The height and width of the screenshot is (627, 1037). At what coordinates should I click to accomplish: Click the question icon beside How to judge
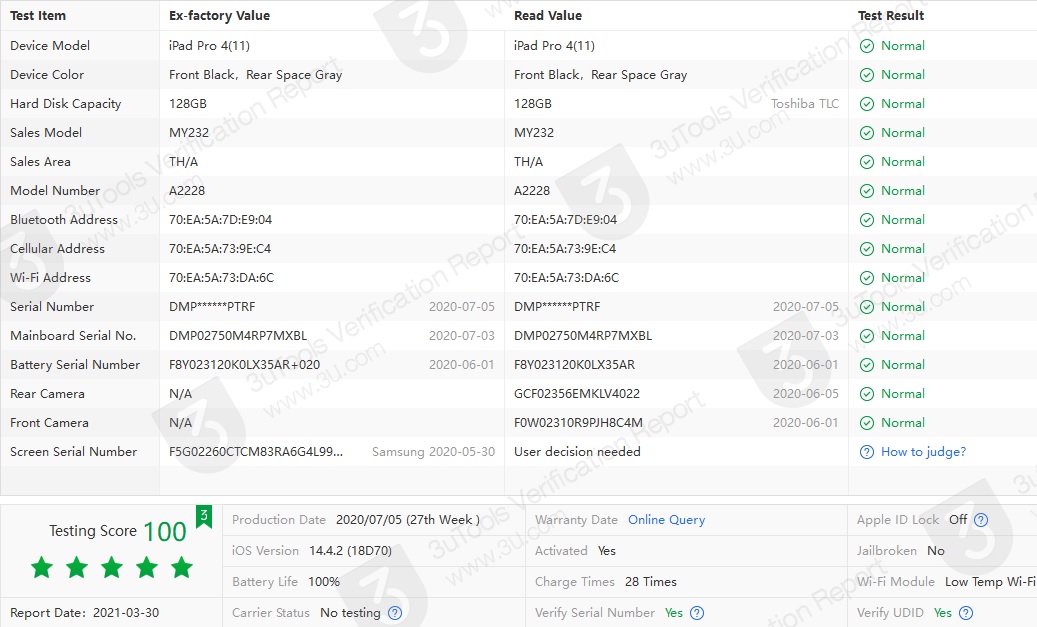(x=866, y=452)
